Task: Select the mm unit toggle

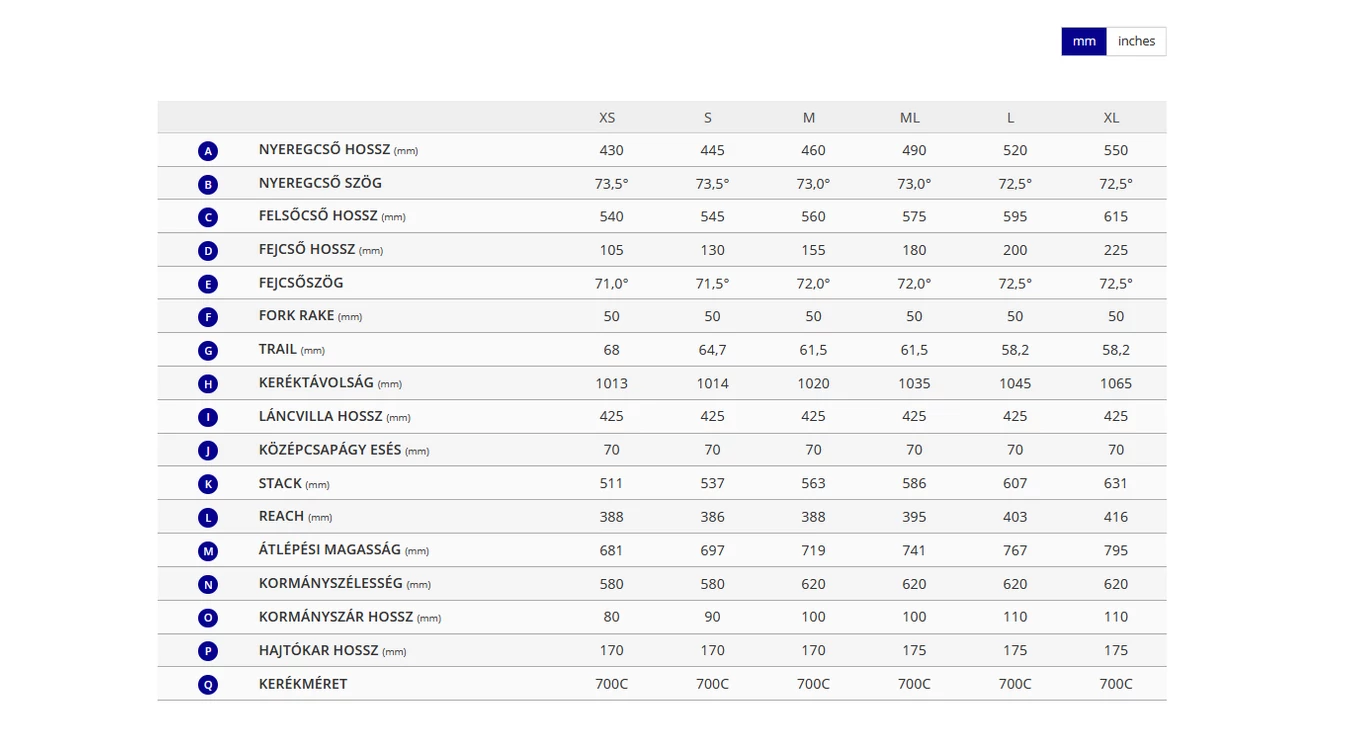Action: [x=1084, y=41]
